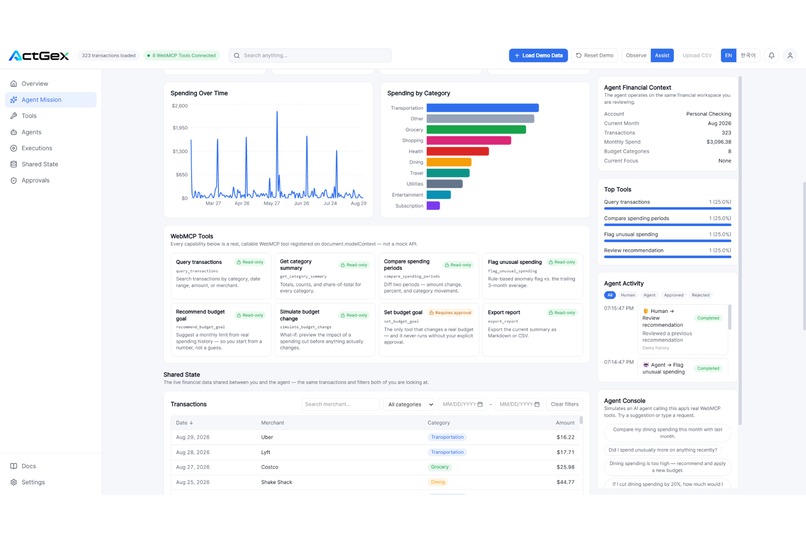The height and width of the screenshot is (537, 806).
Task: Click the Grocery bar in the chart
Action: pyautogui.click(x=476, y=129)
